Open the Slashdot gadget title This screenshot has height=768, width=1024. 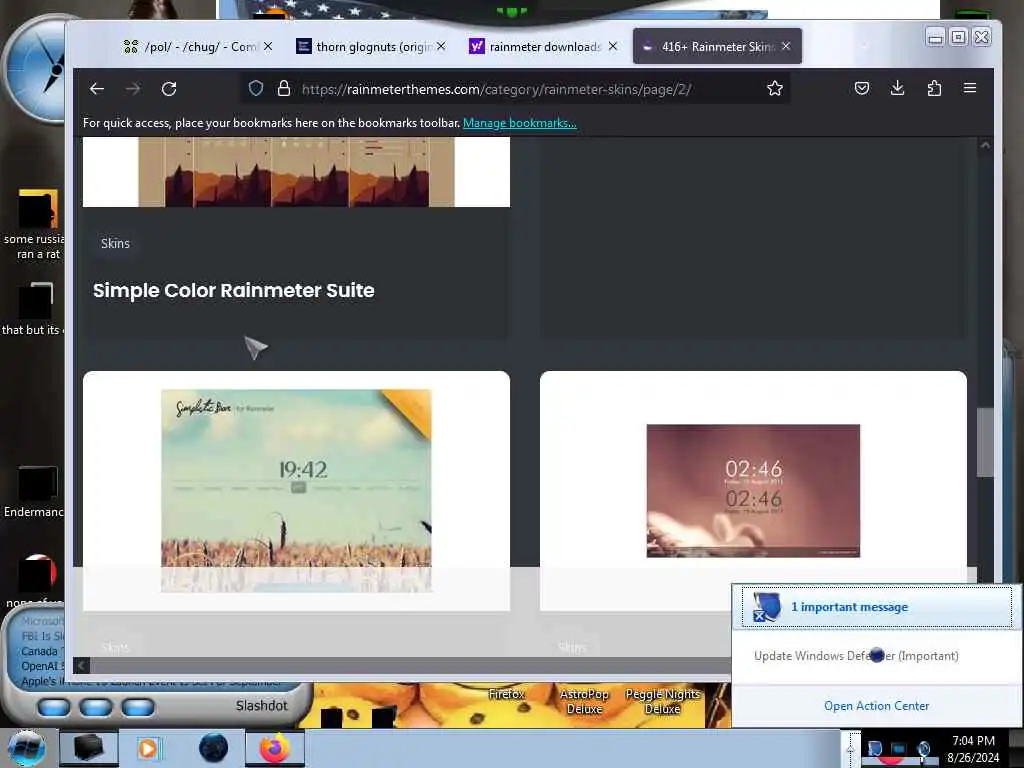click(261, 706)
